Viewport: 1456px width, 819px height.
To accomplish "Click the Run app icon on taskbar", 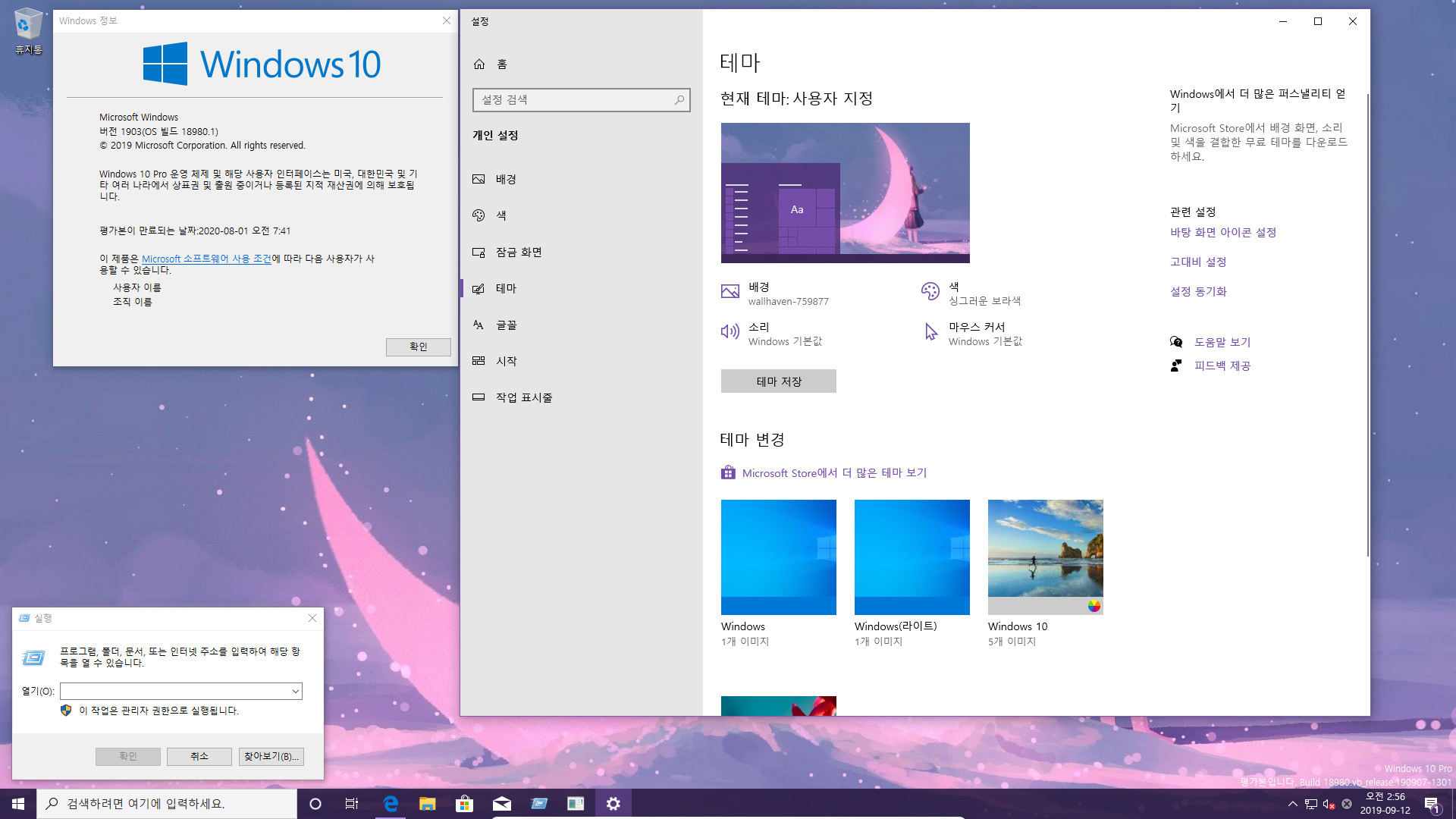I will (539, 804).
